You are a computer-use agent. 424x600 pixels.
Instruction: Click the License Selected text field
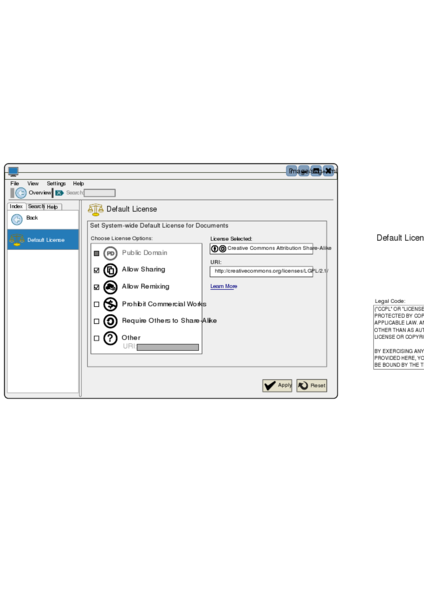261,249
